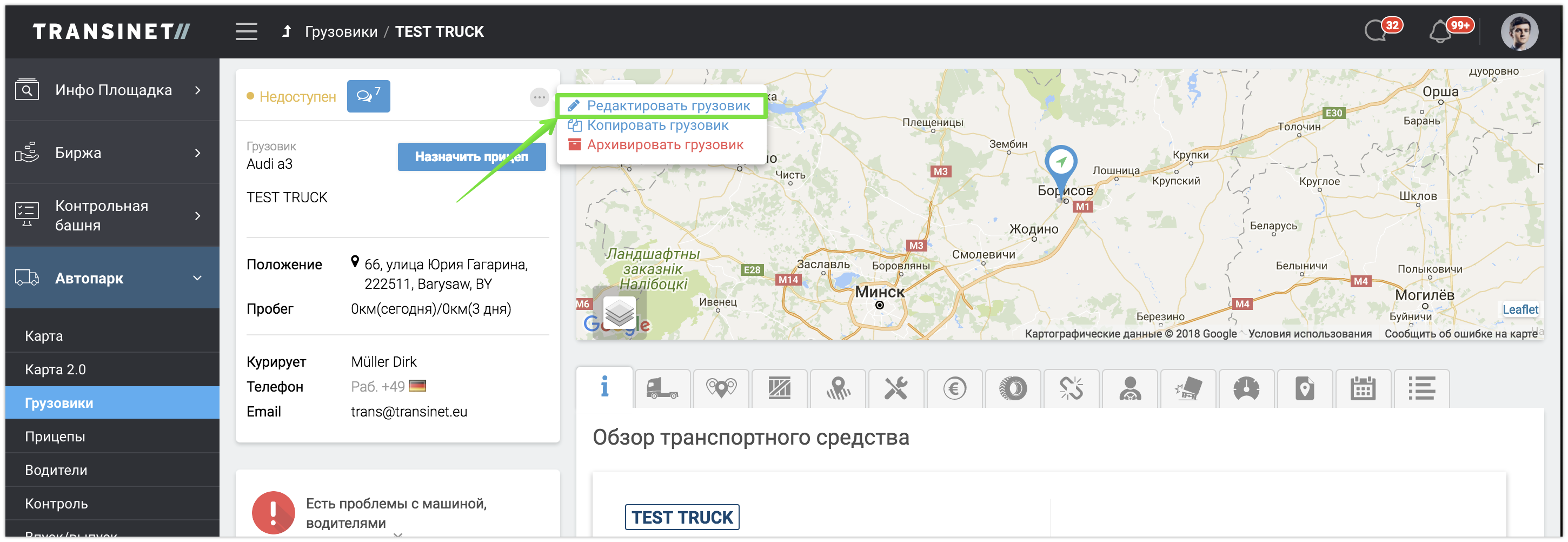Open the calendar tab

point(1363,388)
